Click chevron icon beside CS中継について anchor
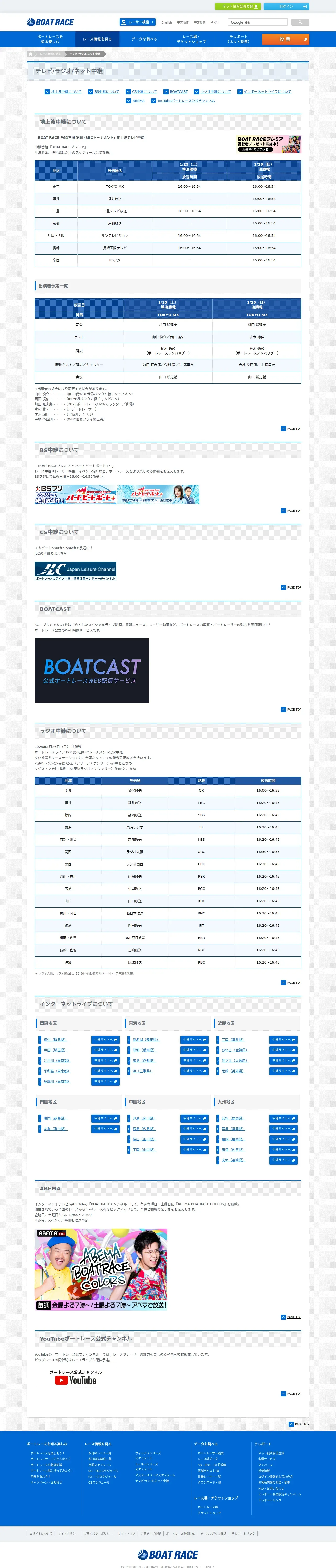Image resolution: width=336 pixels, height=1568 pixels. (128, 92)
